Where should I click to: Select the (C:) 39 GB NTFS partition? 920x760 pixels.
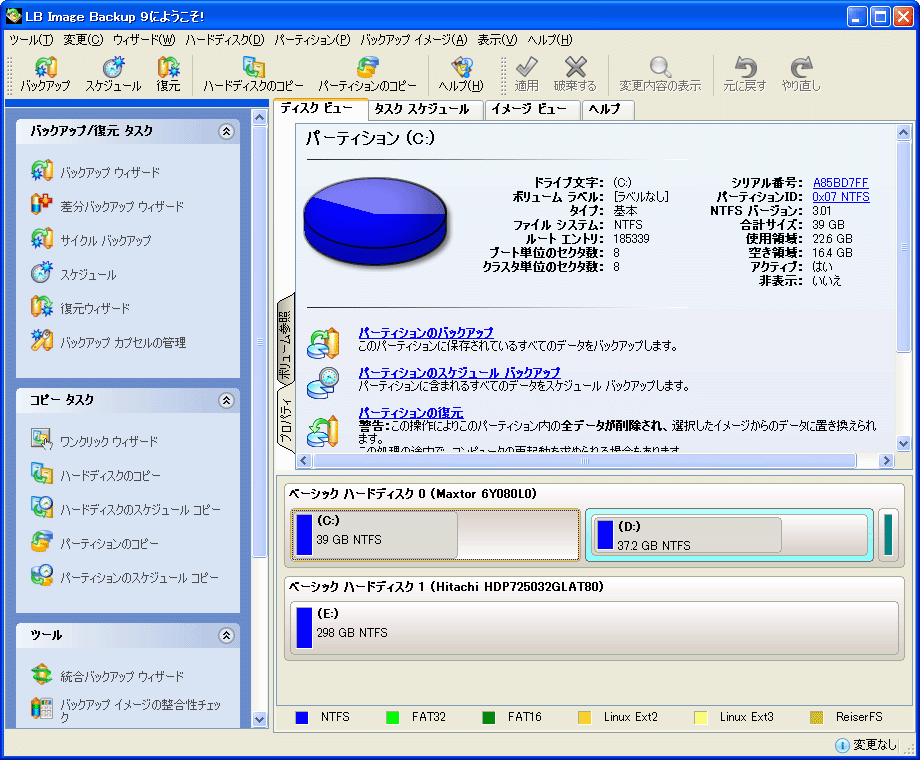pos(435,535)
